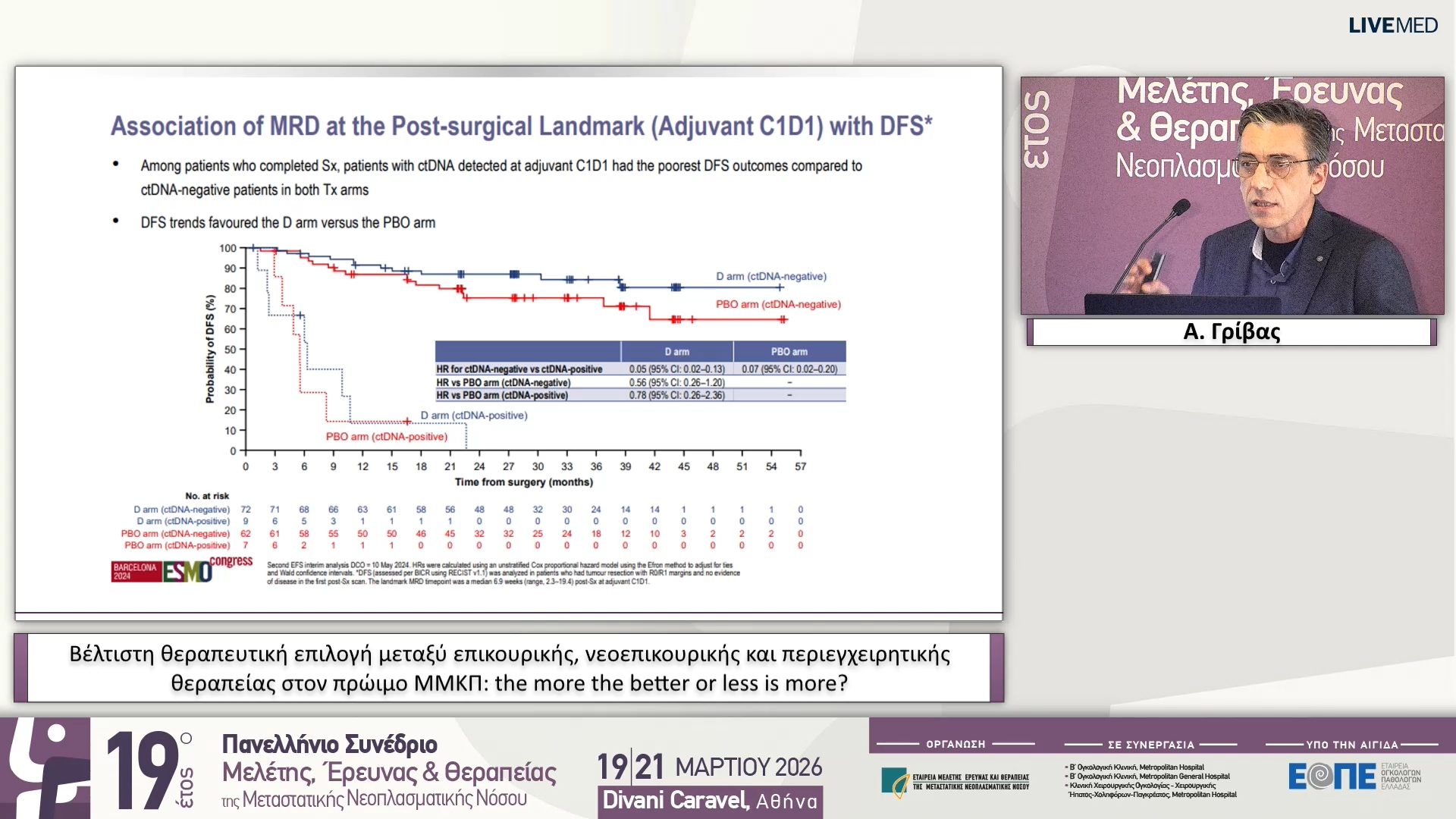1456x819 pixels.
Task: Click the Barcelona 2024 red badge
Action: click(135, 571)
